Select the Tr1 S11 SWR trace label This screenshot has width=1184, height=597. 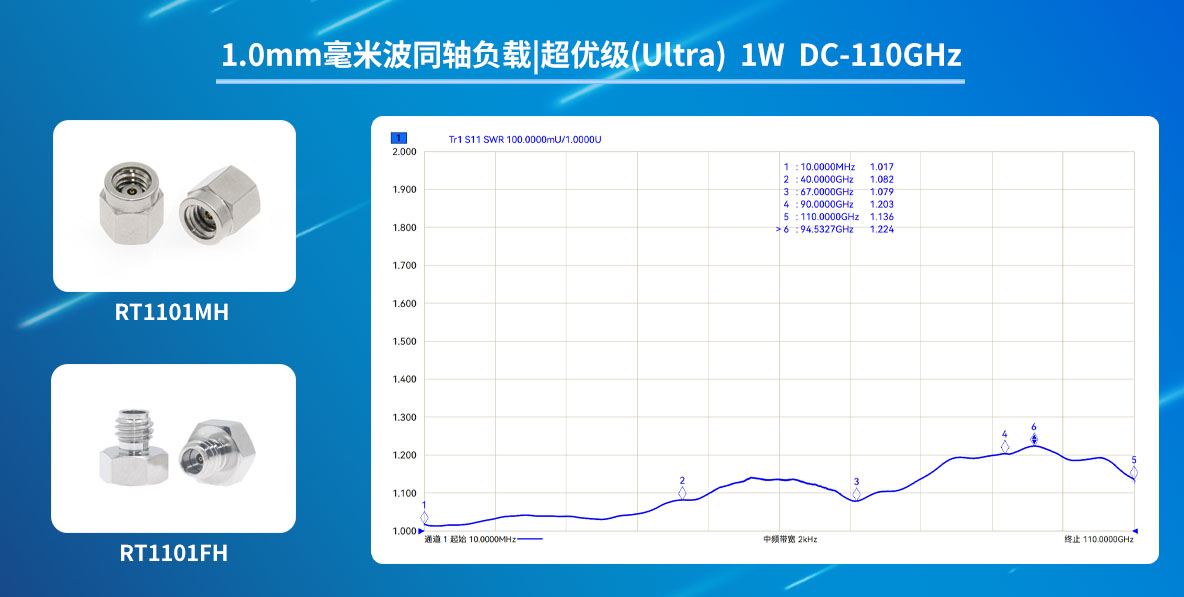point(525,140)
